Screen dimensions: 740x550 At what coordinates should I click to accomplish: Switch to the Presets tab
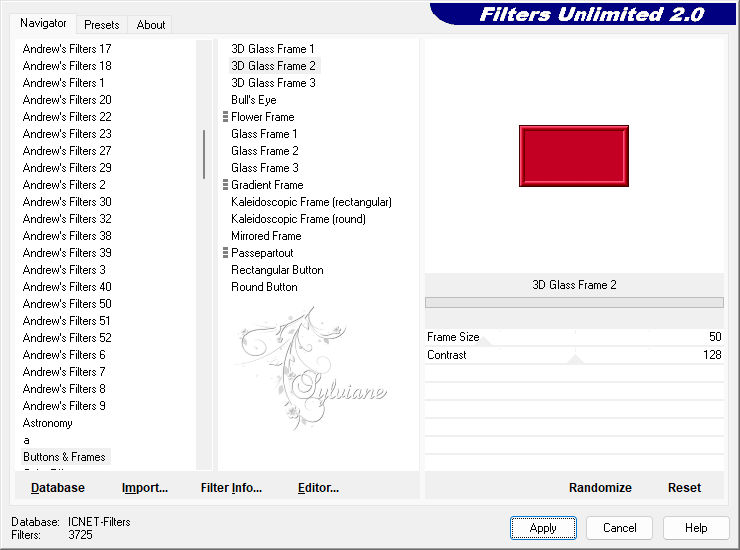[101, 25]
